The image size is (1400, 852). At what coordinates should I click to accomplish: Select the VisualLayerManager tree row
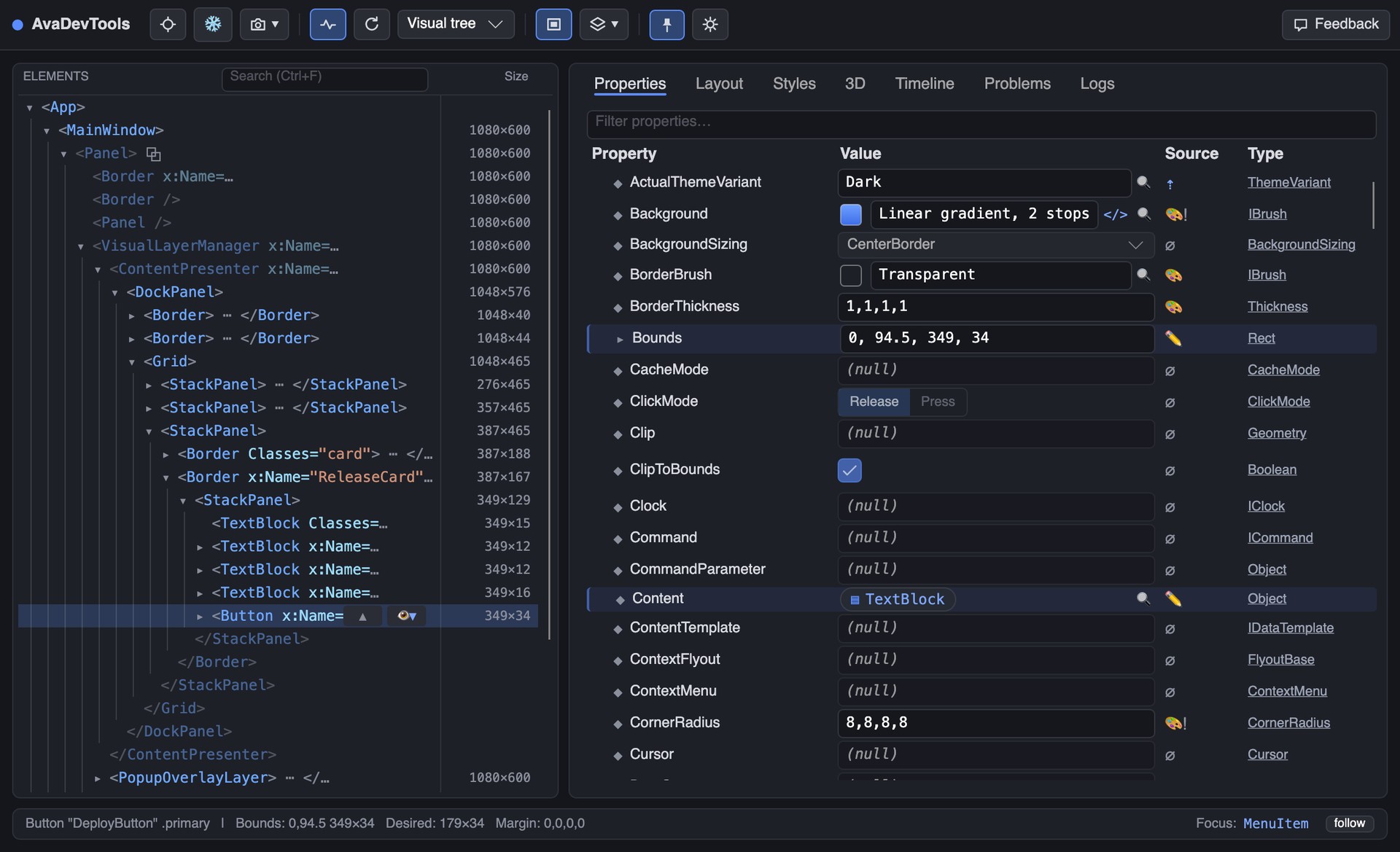click(x=277, y=246)
